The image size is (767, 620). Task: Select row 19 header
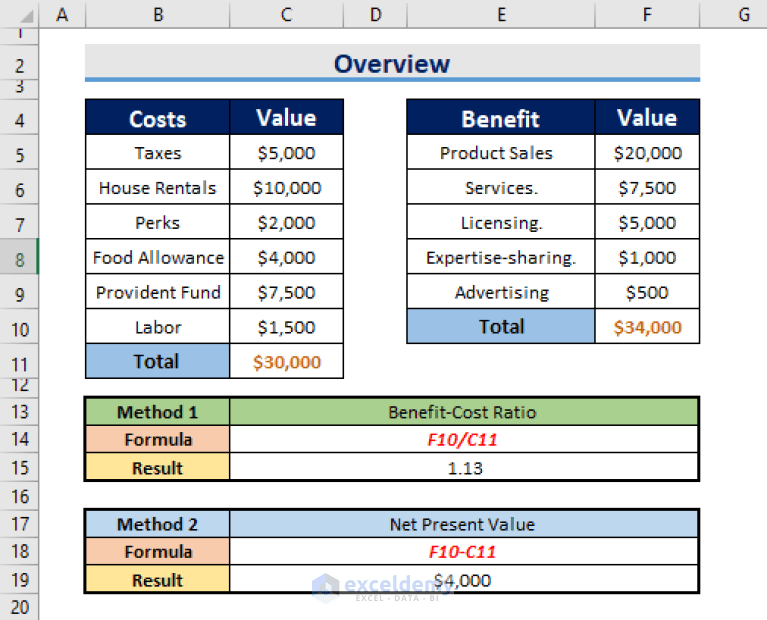[19, 579]
